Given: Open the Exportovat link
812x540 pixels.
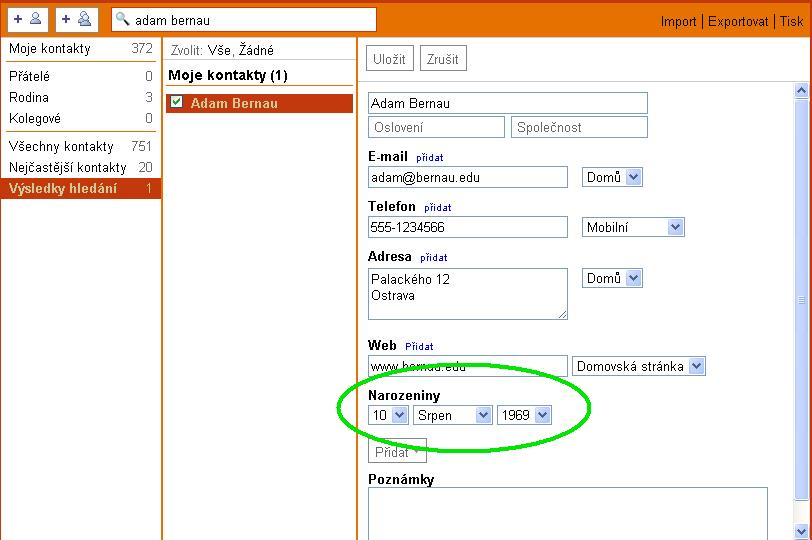Looking at the screenshot, I should click(x=738, y=21).
